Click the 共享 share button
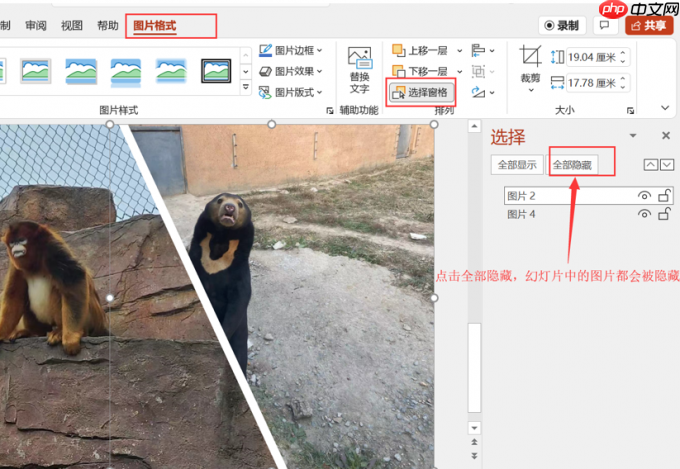This screenshot has width=680, height=469. coord(649,26)
